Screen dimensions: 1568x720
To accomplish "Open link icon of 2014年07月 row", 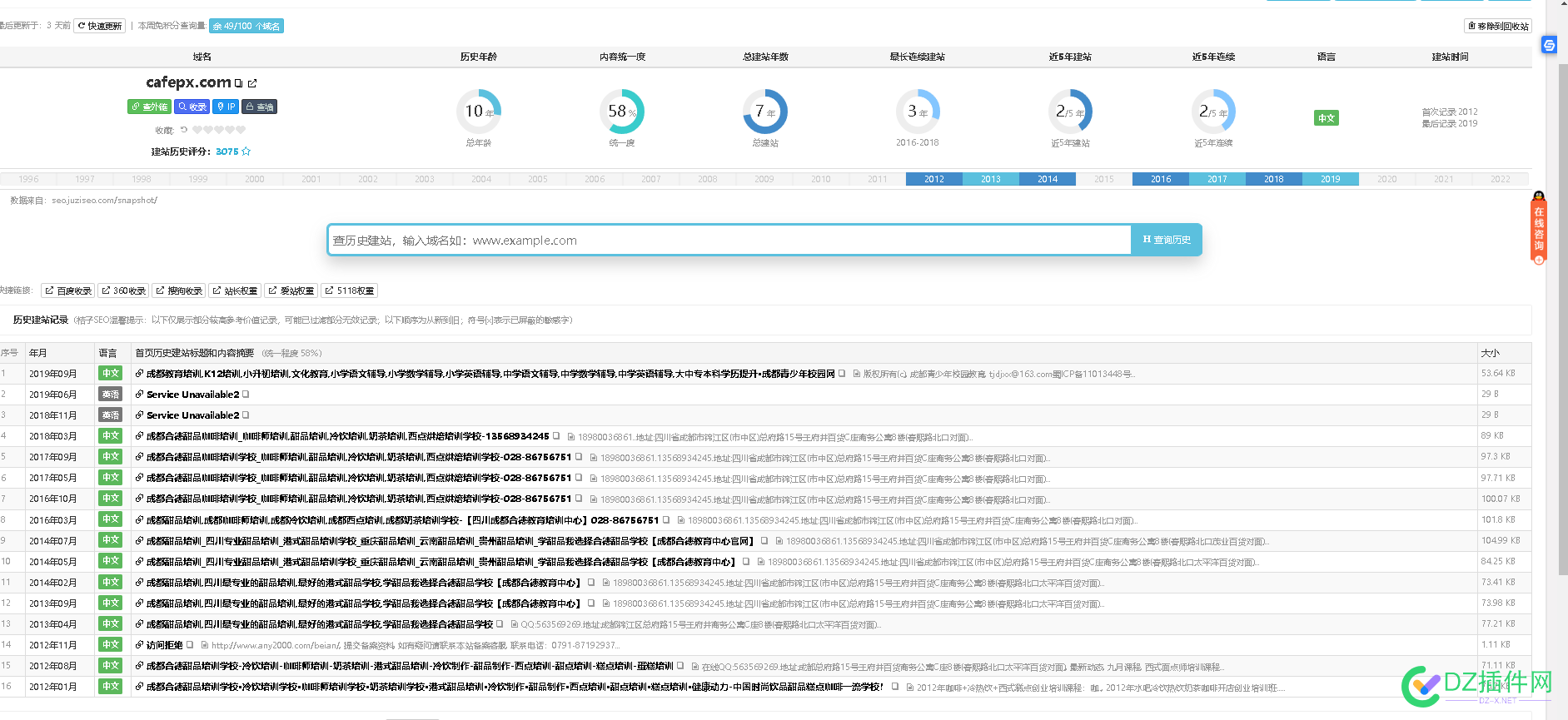I will tap(140, 541).
